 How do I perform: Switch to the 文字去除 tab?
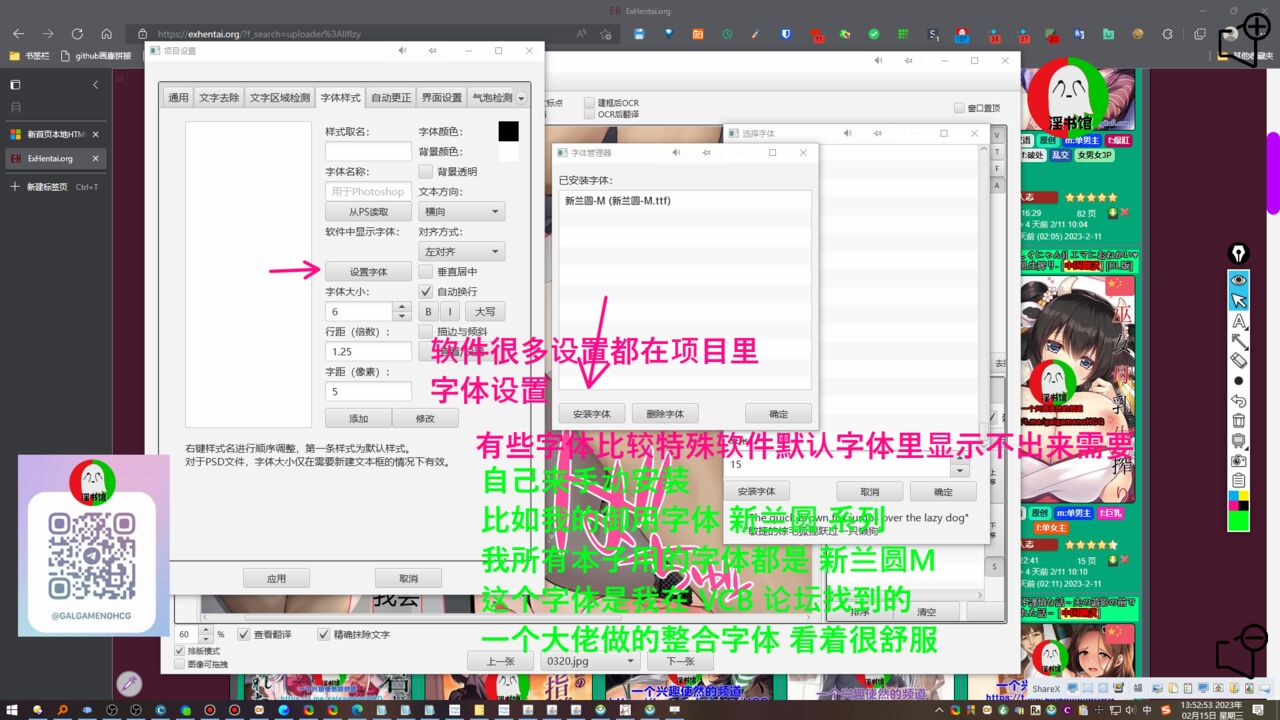click(x=219, y=98)
